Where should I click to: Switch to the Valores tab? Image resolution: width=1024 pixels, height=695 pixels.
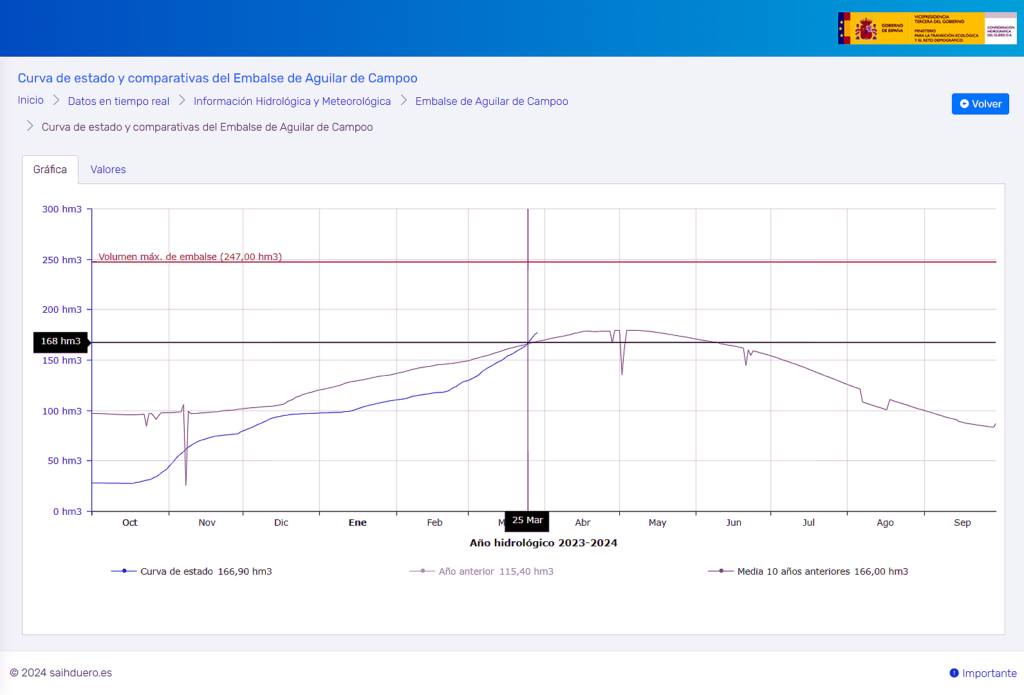click(x=108, y=170)
